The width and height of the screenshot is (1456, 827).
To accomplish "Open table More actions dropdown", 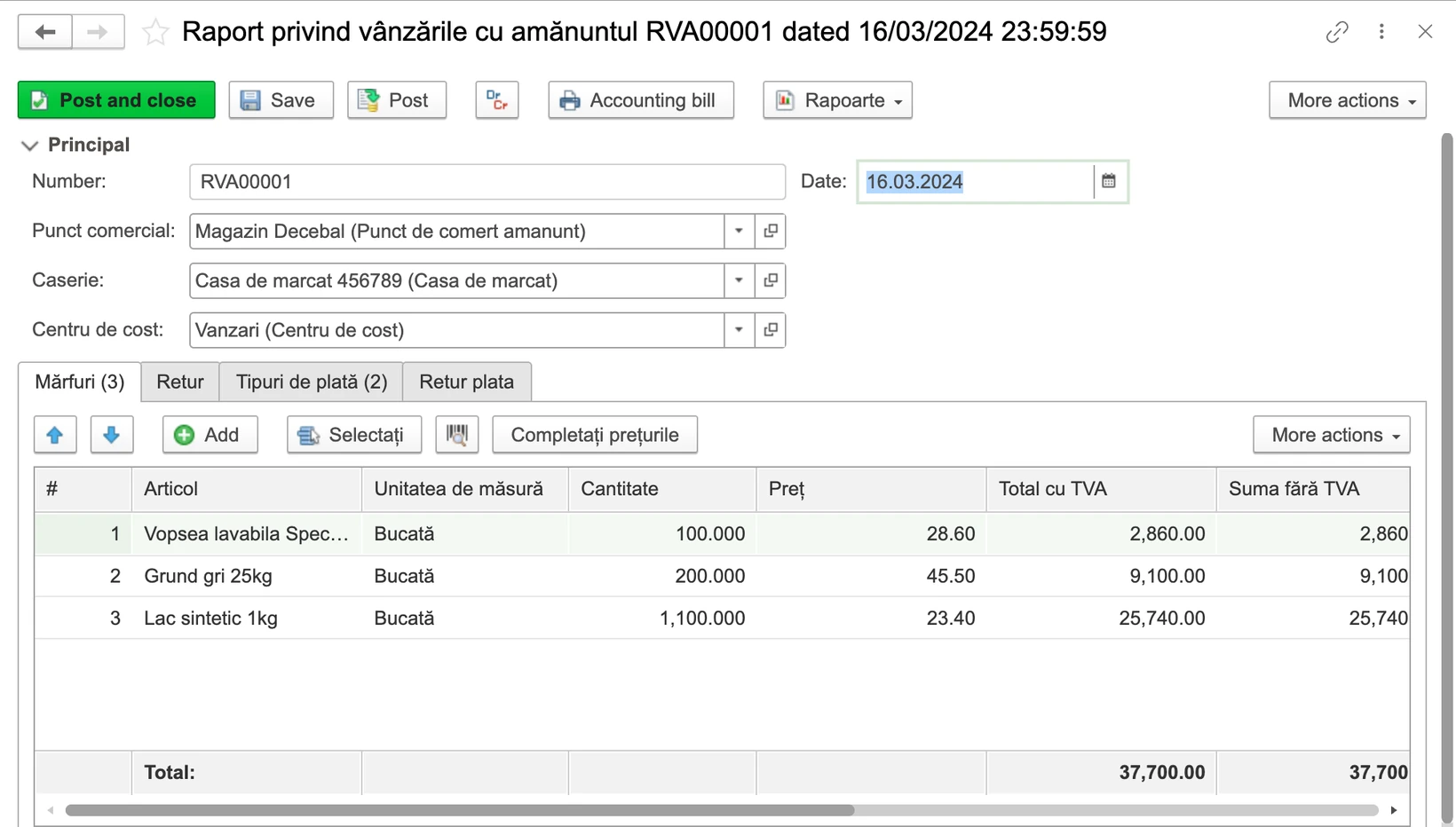I will pyautogui.click(x=1332, y=435).
